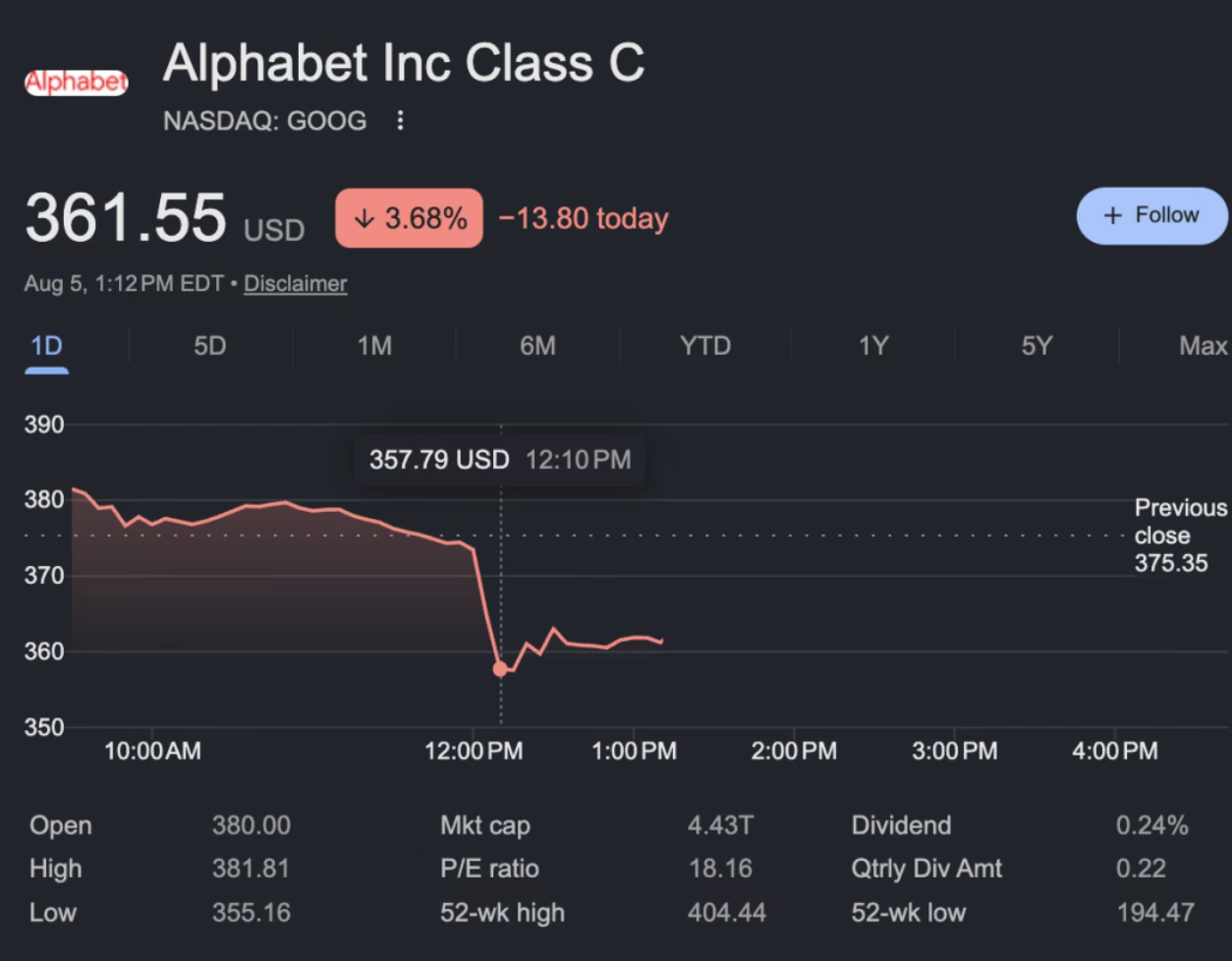Select the 1D time range tab
The image size is (1232, 961).
[x=46, y=346]
